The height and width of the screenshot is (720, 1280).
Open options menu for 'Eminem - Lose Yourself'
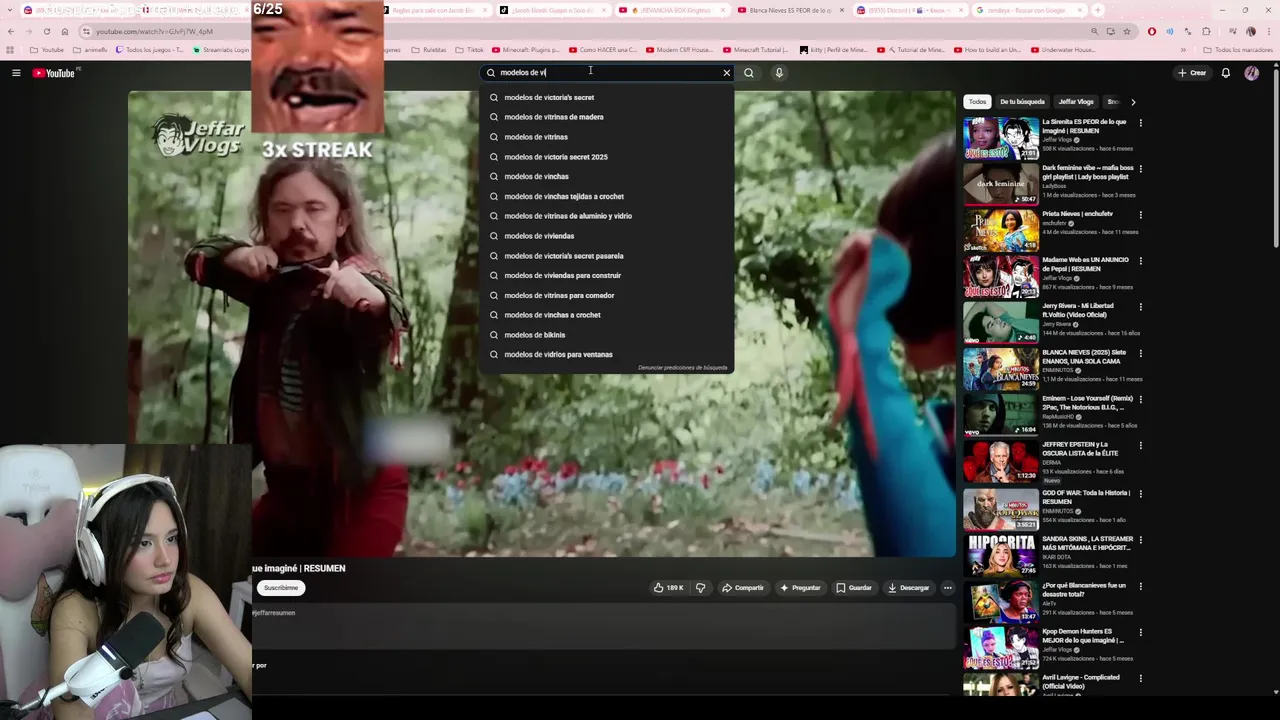click(1141, 400)
